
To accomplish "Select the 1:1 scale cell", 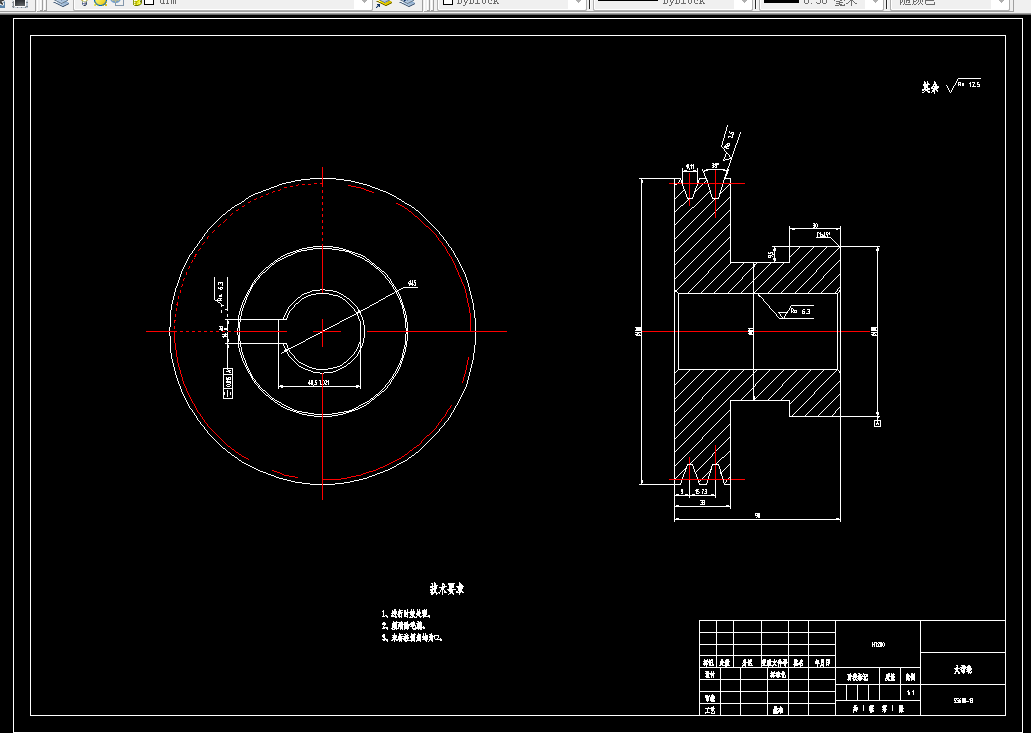I will (x=911, y=693).
